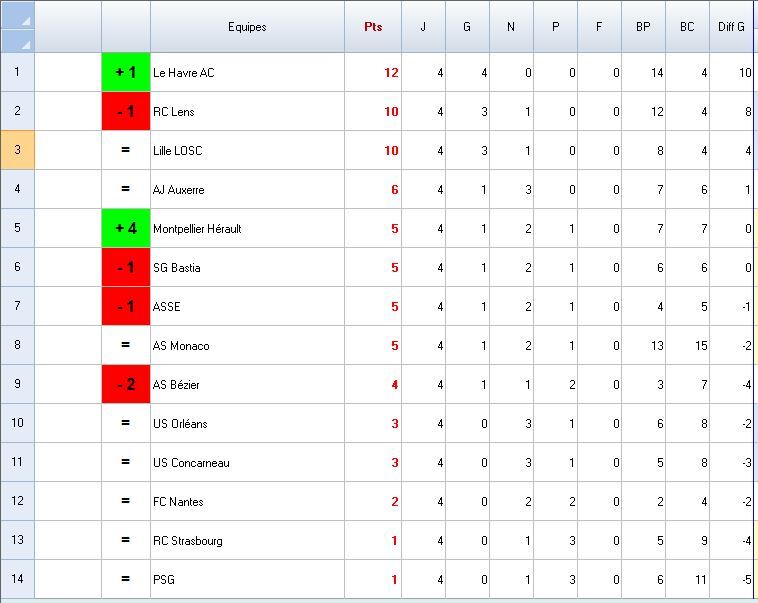Click the points value for AJ Auxerre
Image resolution: width=758 pixels, height=603 pixels.
click(373, 189)
